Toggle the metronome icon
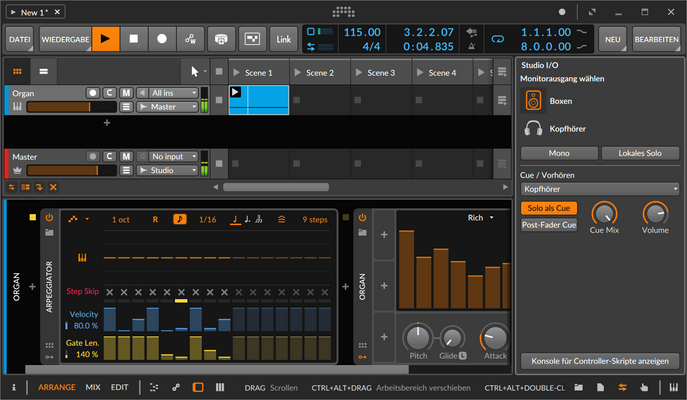The width and height of the screenshot is (687, 400). [472, 46]
